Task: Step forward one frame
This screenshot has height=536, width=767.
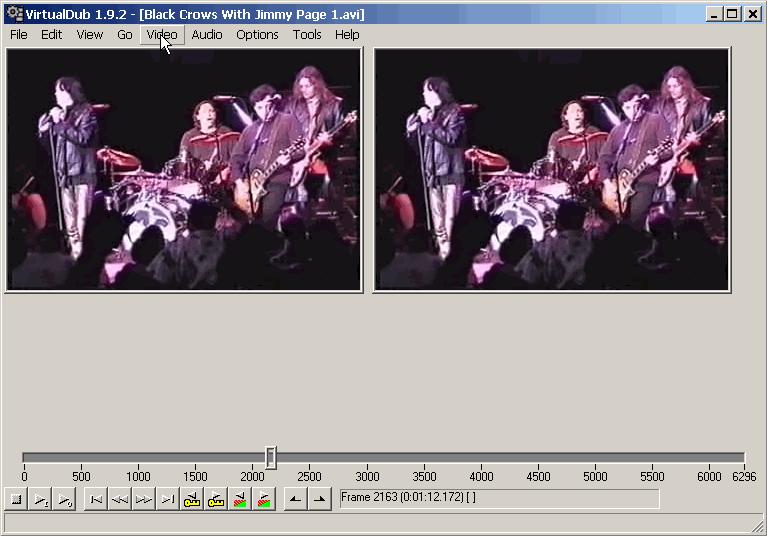Action: click(144, 499)
